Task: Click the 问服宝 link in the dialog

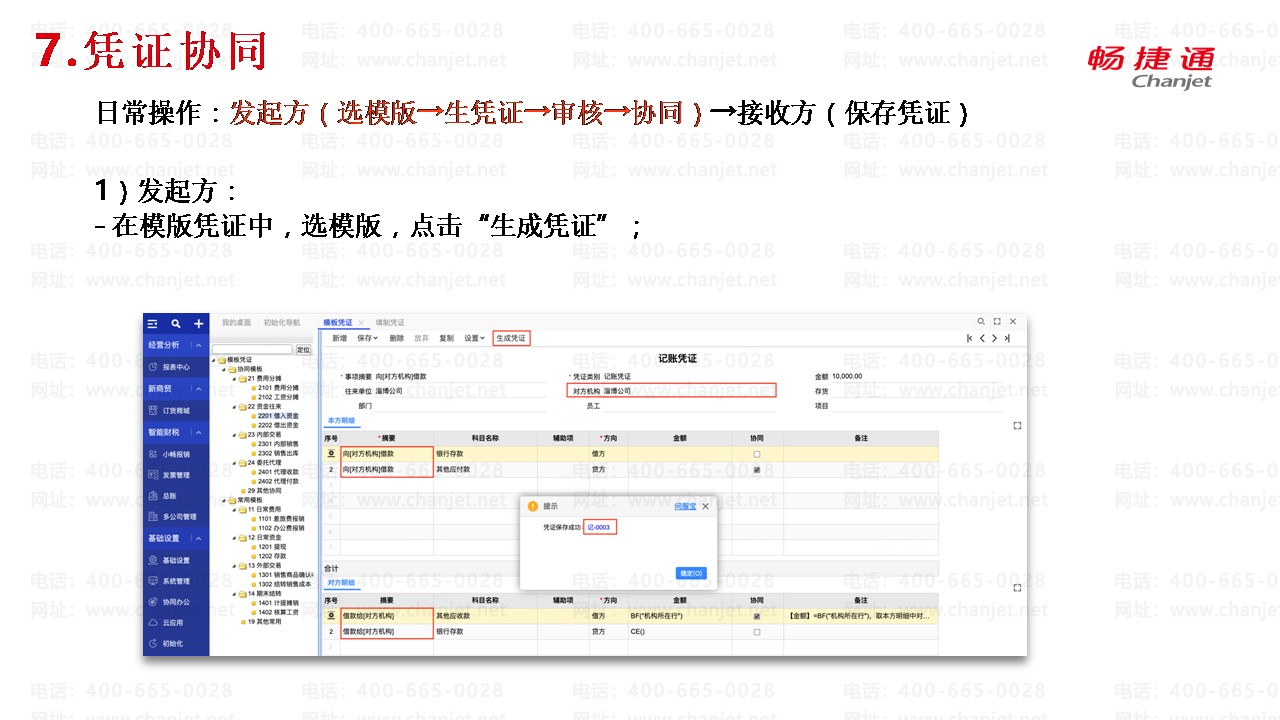Action: (x=684, y=506)
